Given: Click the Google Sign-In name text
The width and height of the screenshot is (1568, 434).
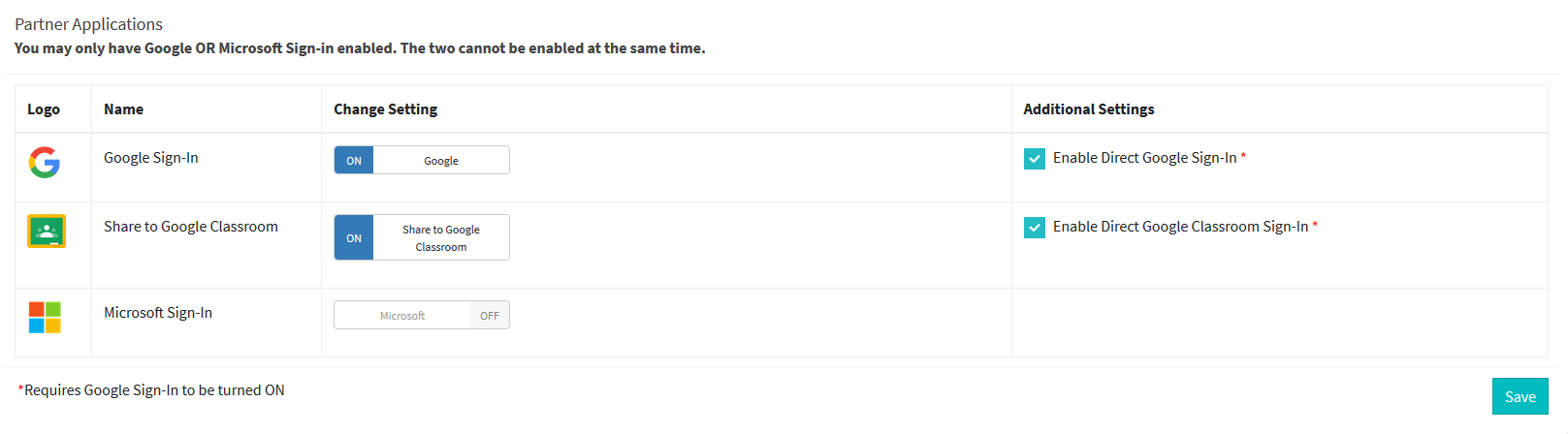Looking at the screenshot, I should coord(151,158).
